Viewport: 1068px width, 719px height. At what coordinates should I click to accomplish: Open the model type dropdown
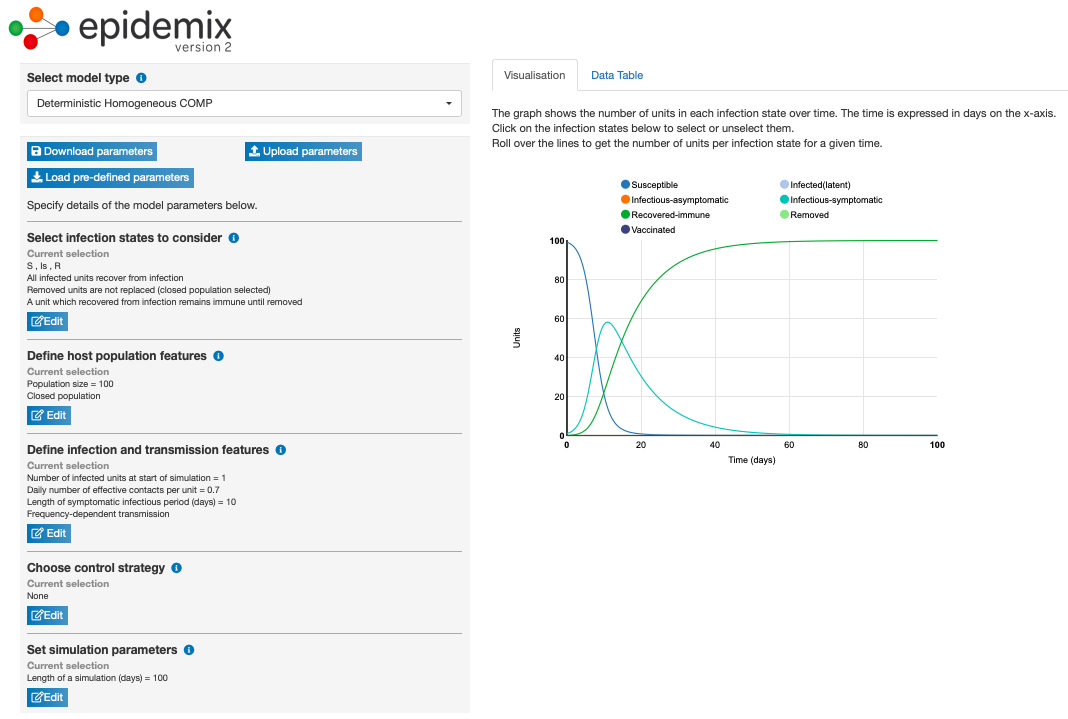pyautogui.click(x=244, y=103)
